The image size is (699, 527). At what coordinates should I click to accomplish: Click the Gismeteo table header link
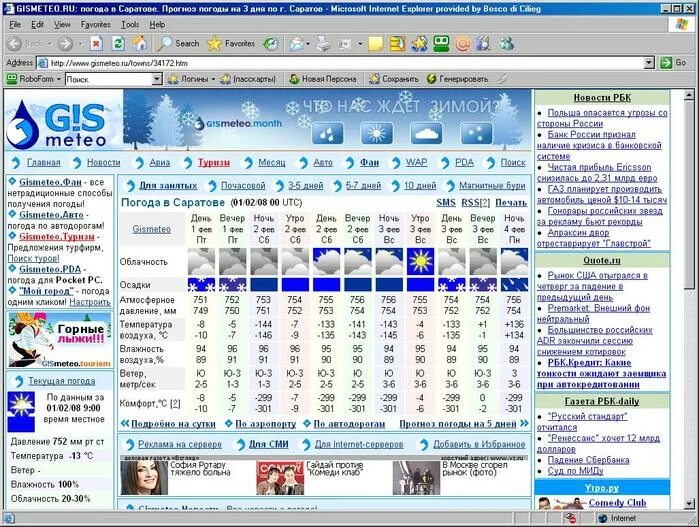tap(152, 229)
